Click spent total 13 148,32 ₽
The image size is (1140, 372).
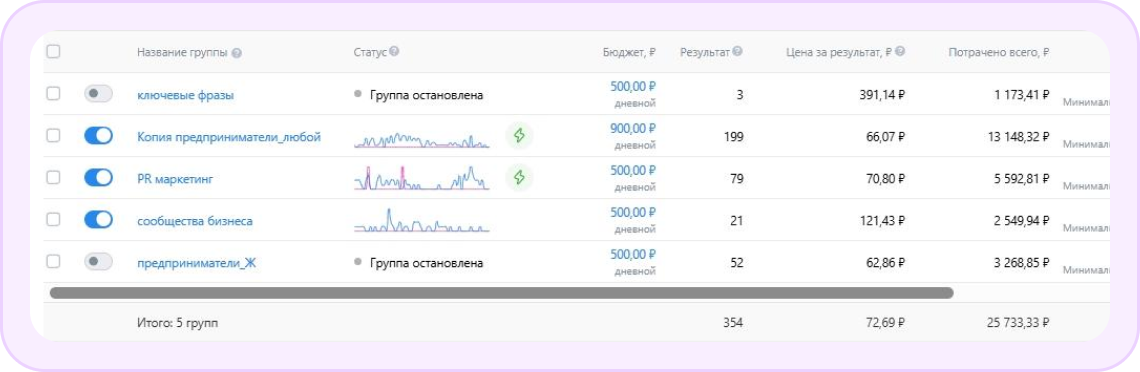[1019, 137]
